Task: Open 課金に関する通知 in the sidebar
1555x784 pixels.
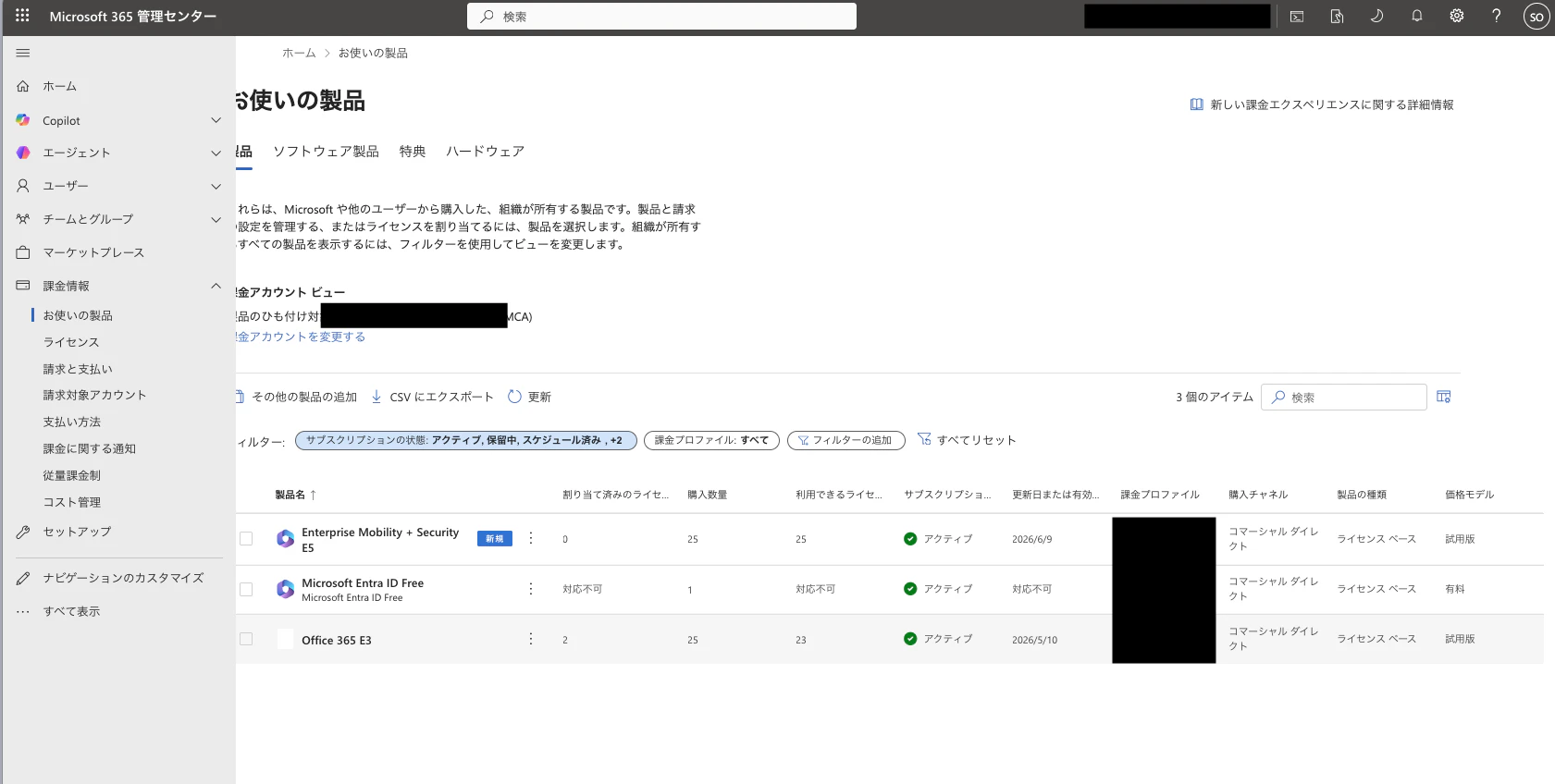Action: tap(90, 448)
